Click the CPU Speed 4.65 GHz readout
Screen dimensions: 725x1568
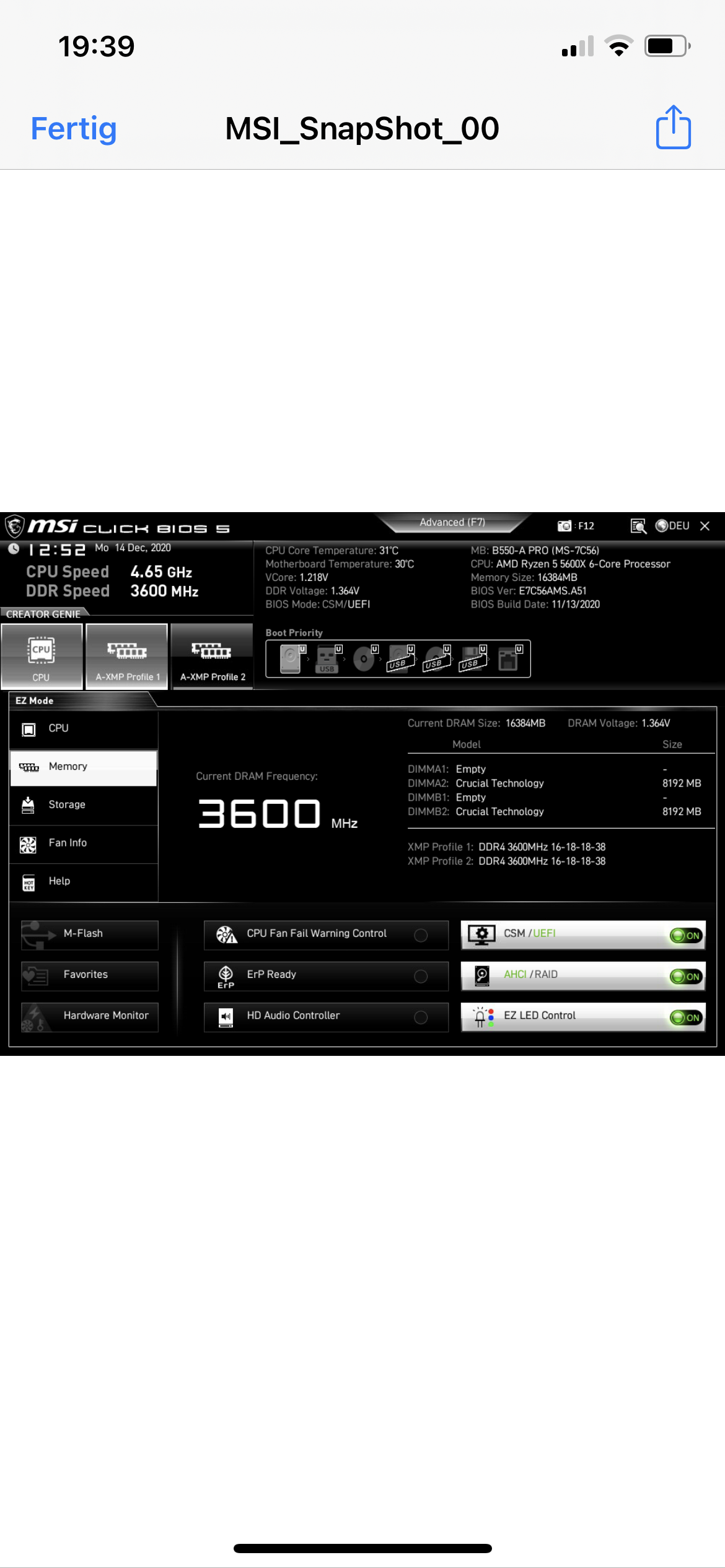(x=109, y=572)
